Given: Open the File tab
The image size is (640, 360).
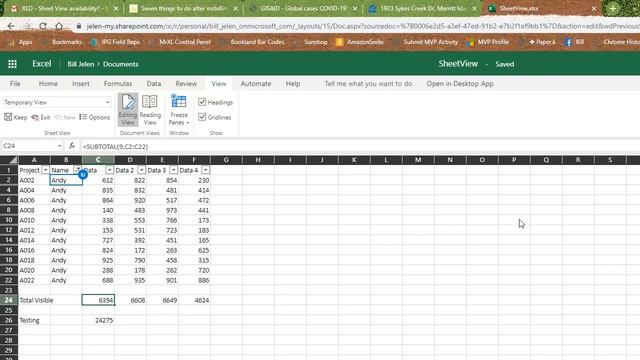Looking at the screenshot, I should 15,84.
